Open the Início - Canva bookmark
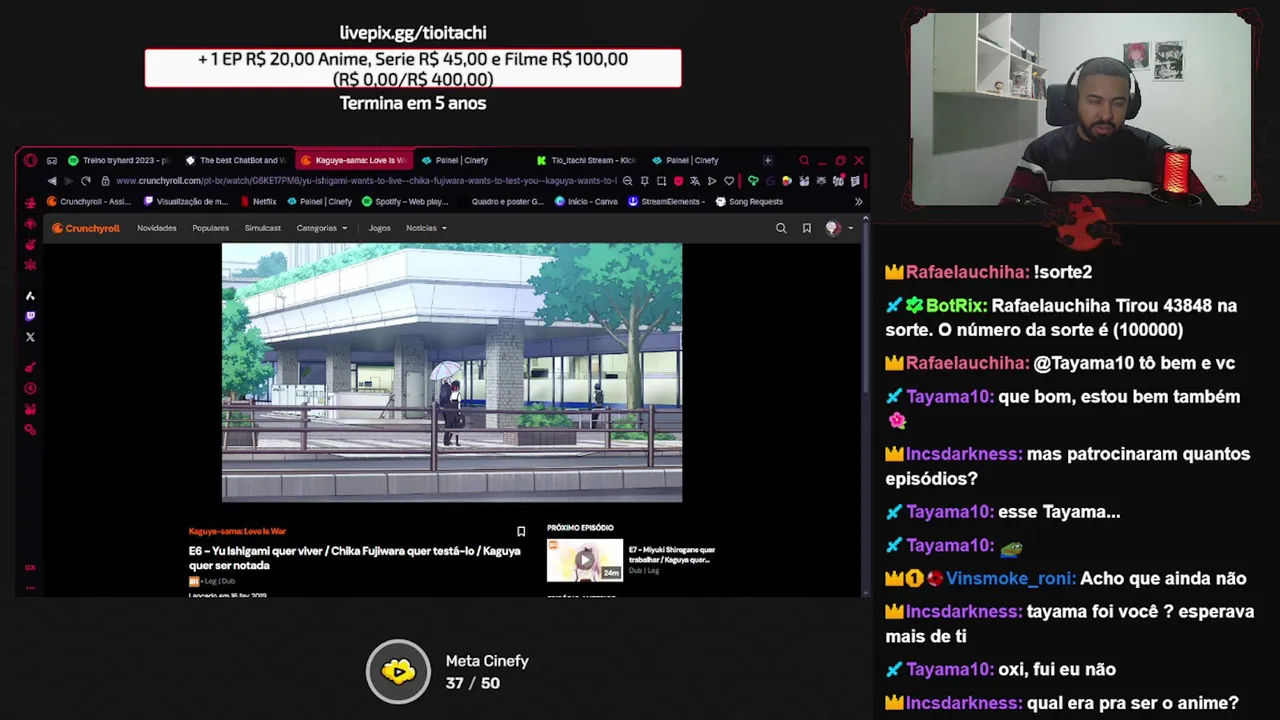This screenshot has height=720, width=1280. (x=586, y=202)
